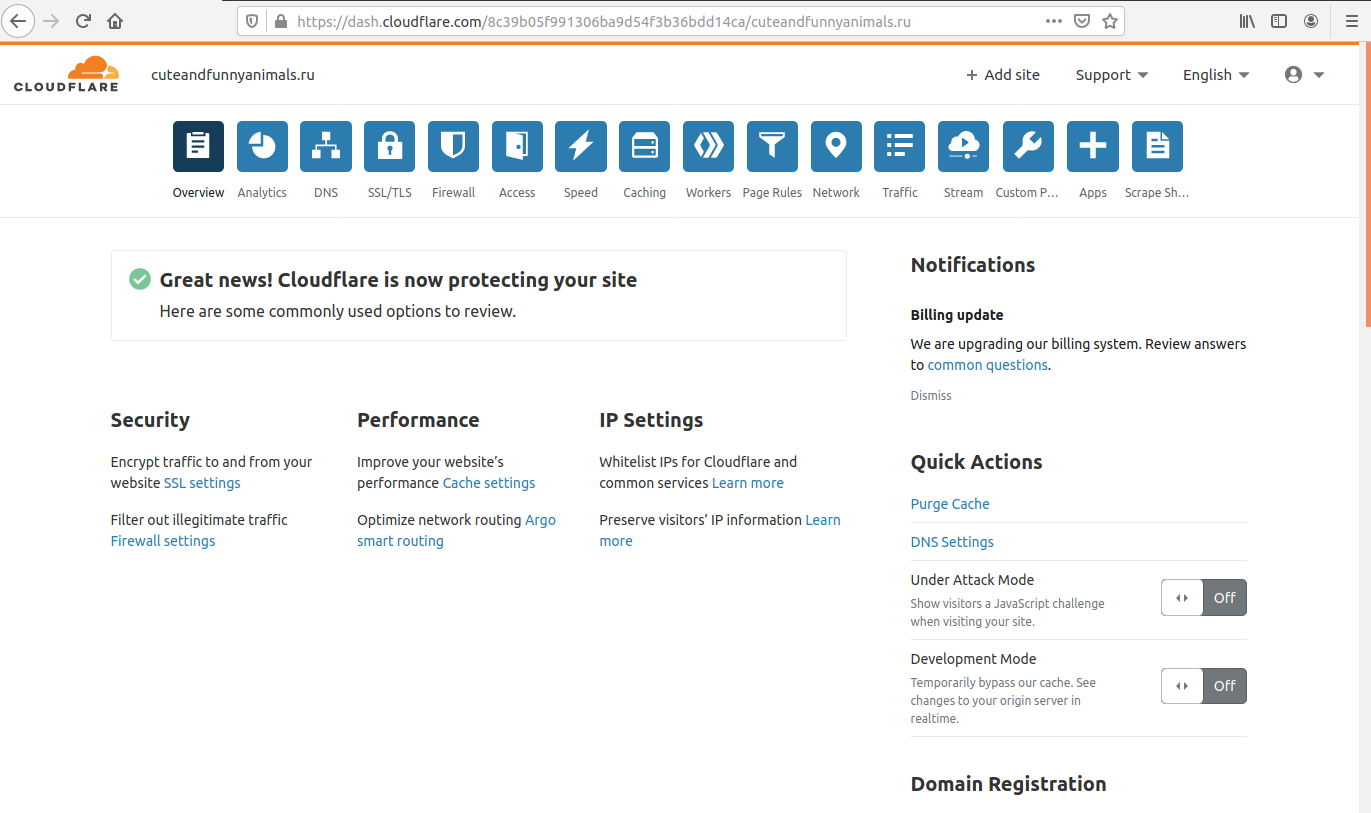Dismiss the billing update notification
The height and width of the screenshot is (813, 1371).
click(x=931, y=396)
